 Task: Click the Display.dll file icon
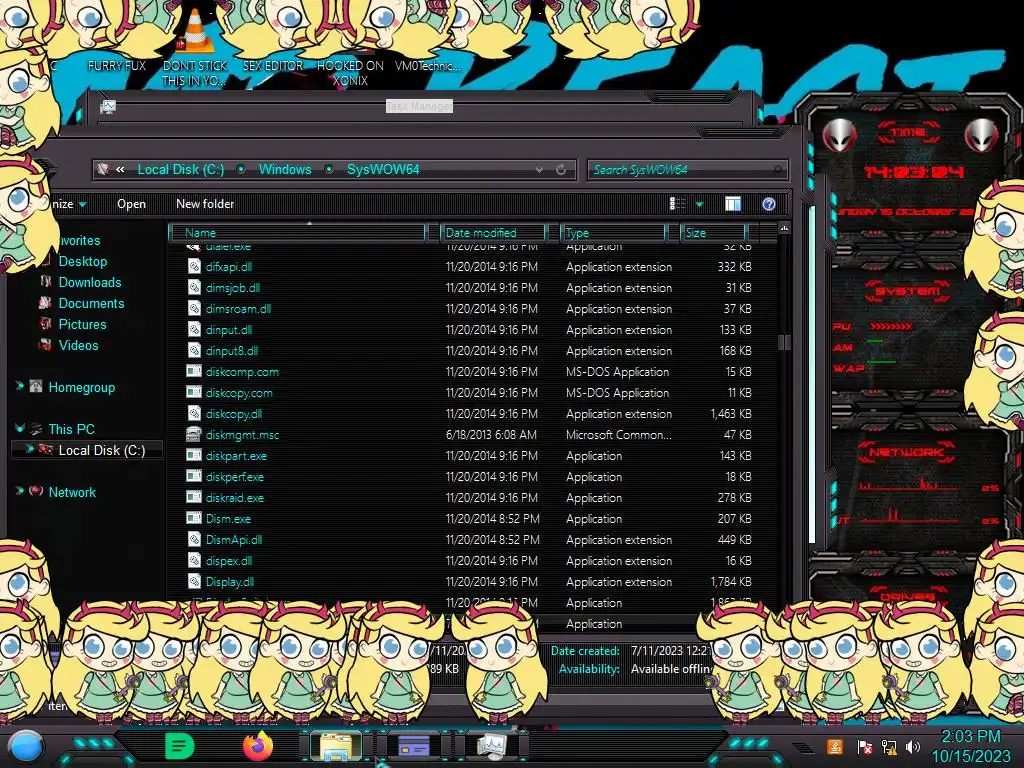click(194, 581)
